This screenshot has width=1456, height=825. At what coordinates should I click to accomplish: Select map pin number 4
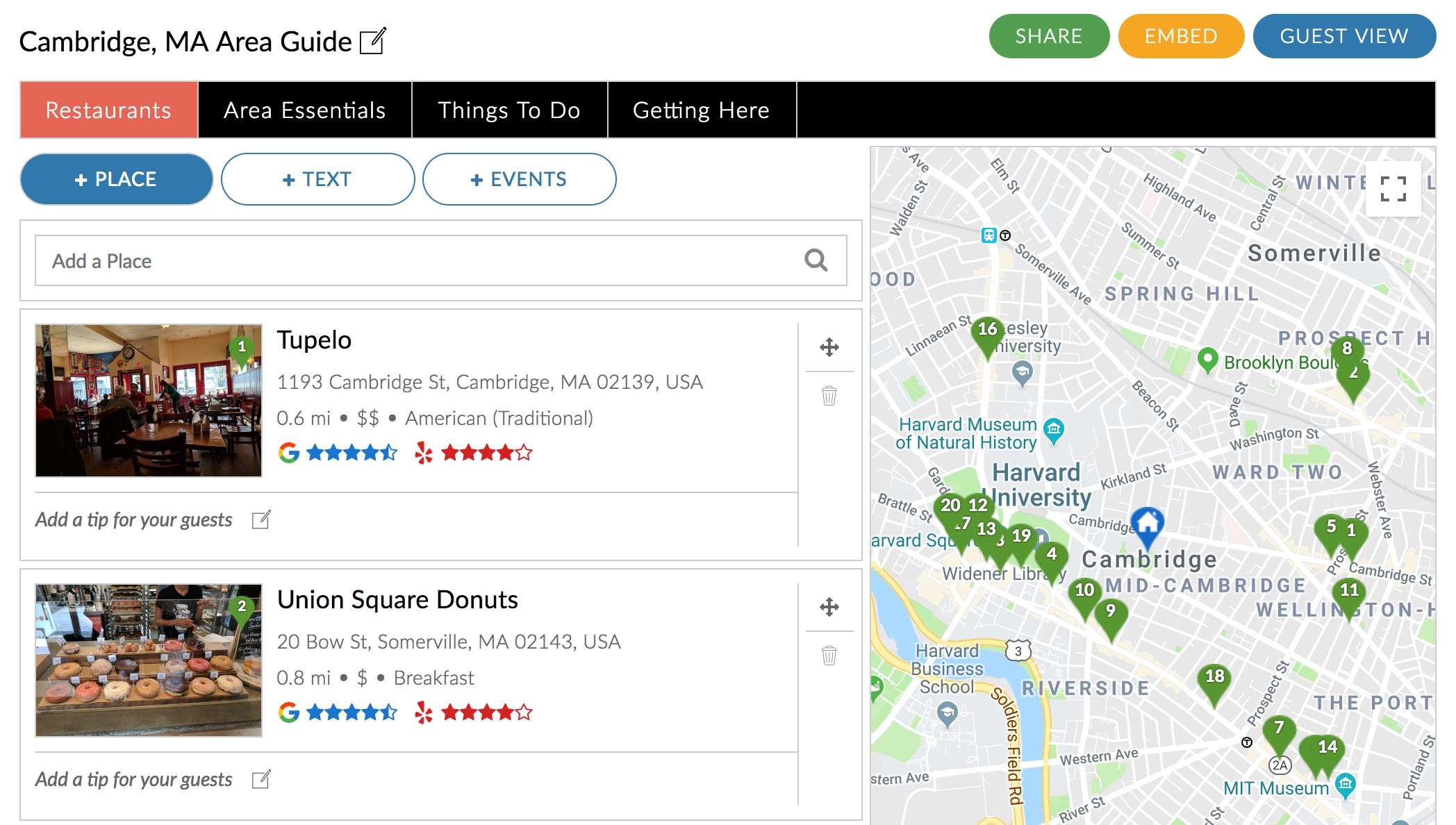click(x=1052, y=558)
